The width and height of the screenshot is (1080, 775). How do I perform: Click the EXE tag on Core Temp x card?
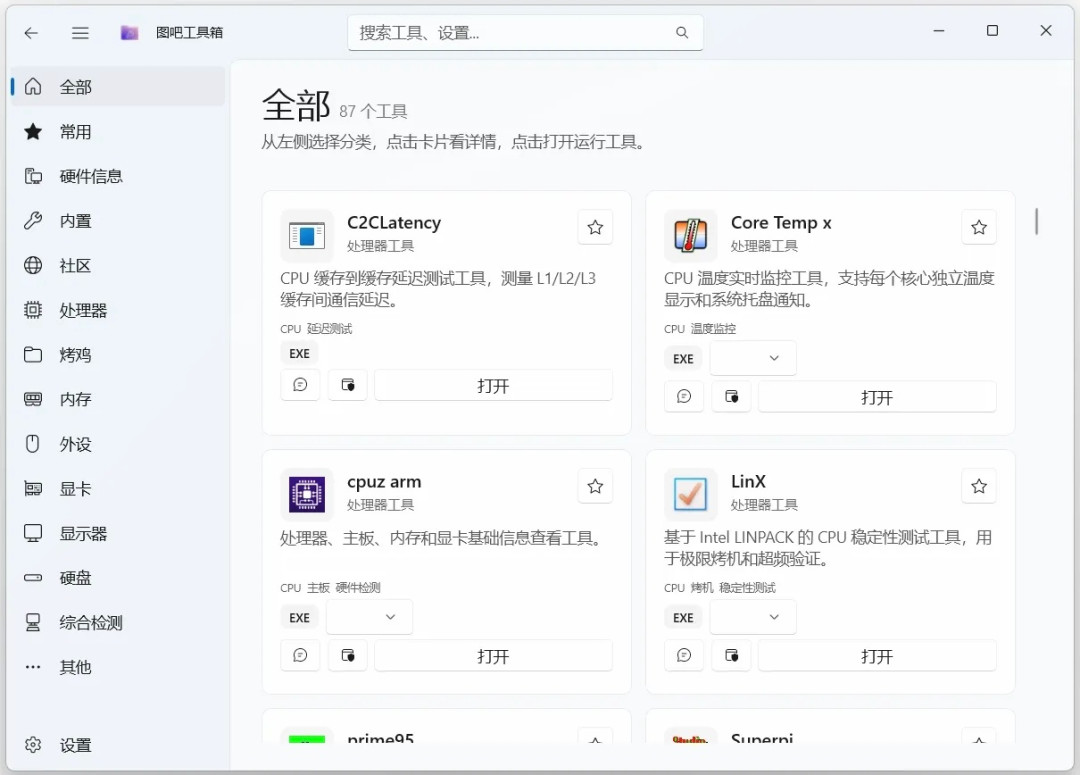(x=683, y=359)
